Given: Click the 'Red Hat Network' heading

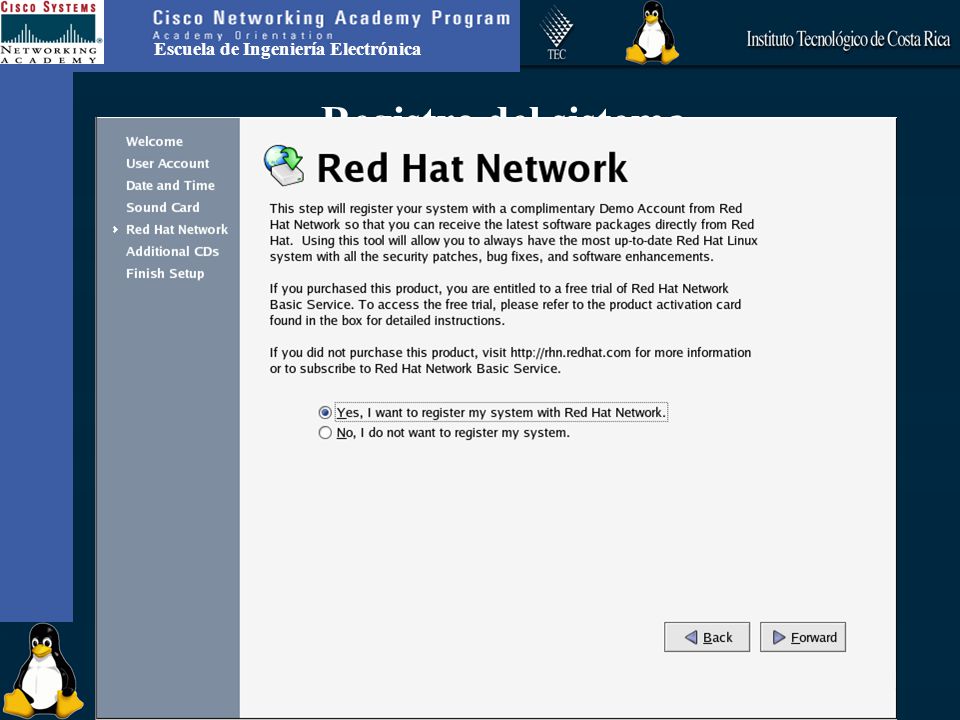Looking at the screenshot, I should 472,168.
